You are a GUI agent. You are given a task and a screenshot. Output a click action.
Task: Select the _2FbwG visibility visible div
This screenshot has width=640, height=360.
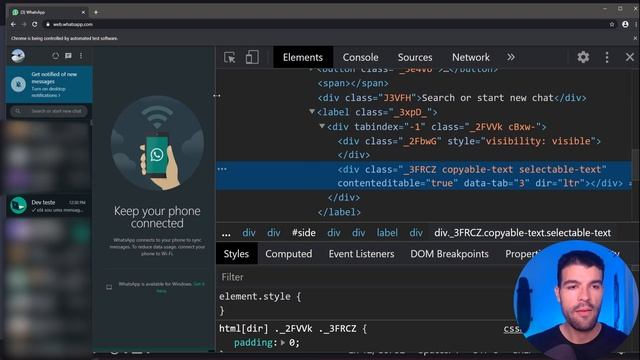[469, 141]
